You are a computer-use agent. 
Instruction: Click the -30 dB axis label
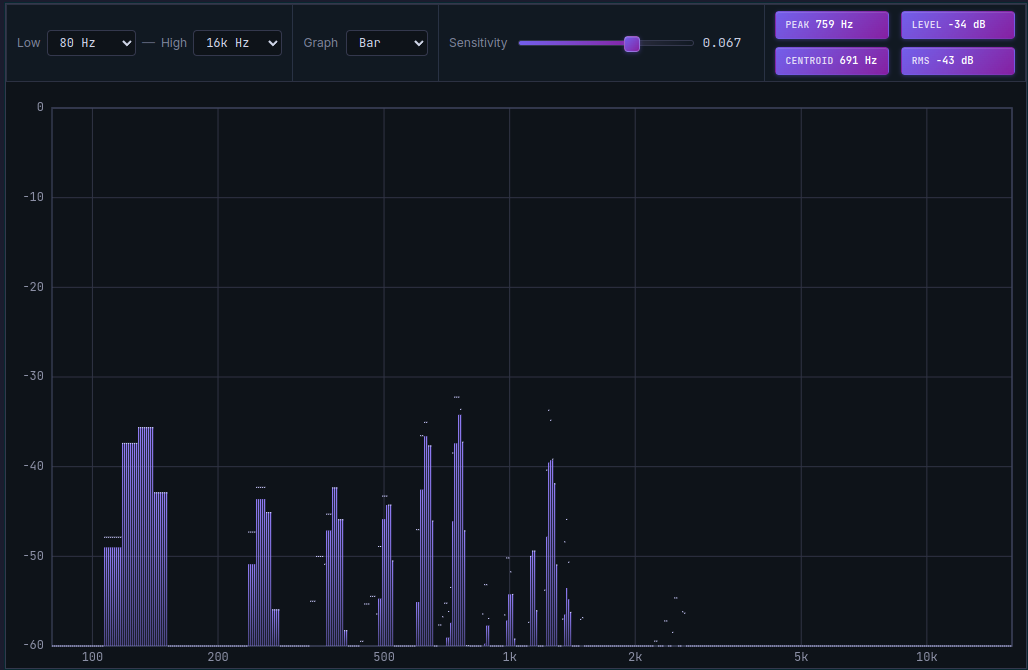point(33,376)
